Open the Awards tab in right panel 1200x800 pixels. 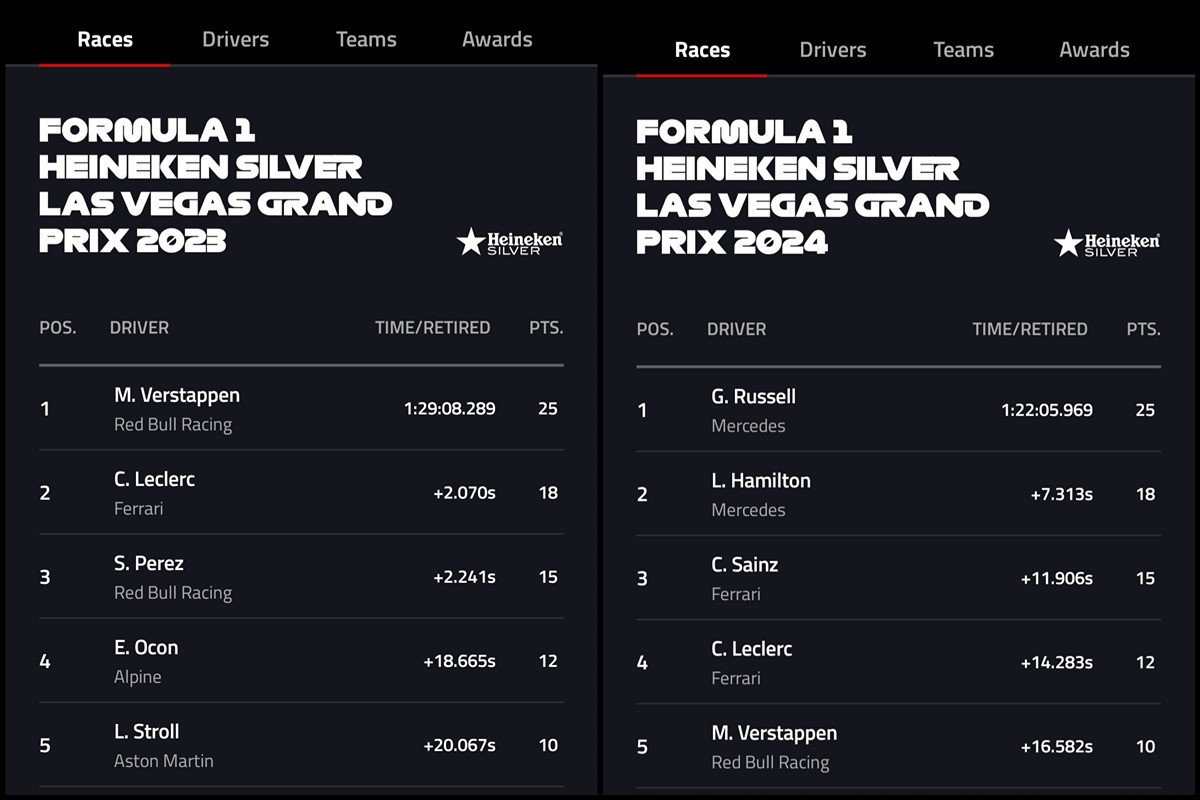tap(1094, 50)
